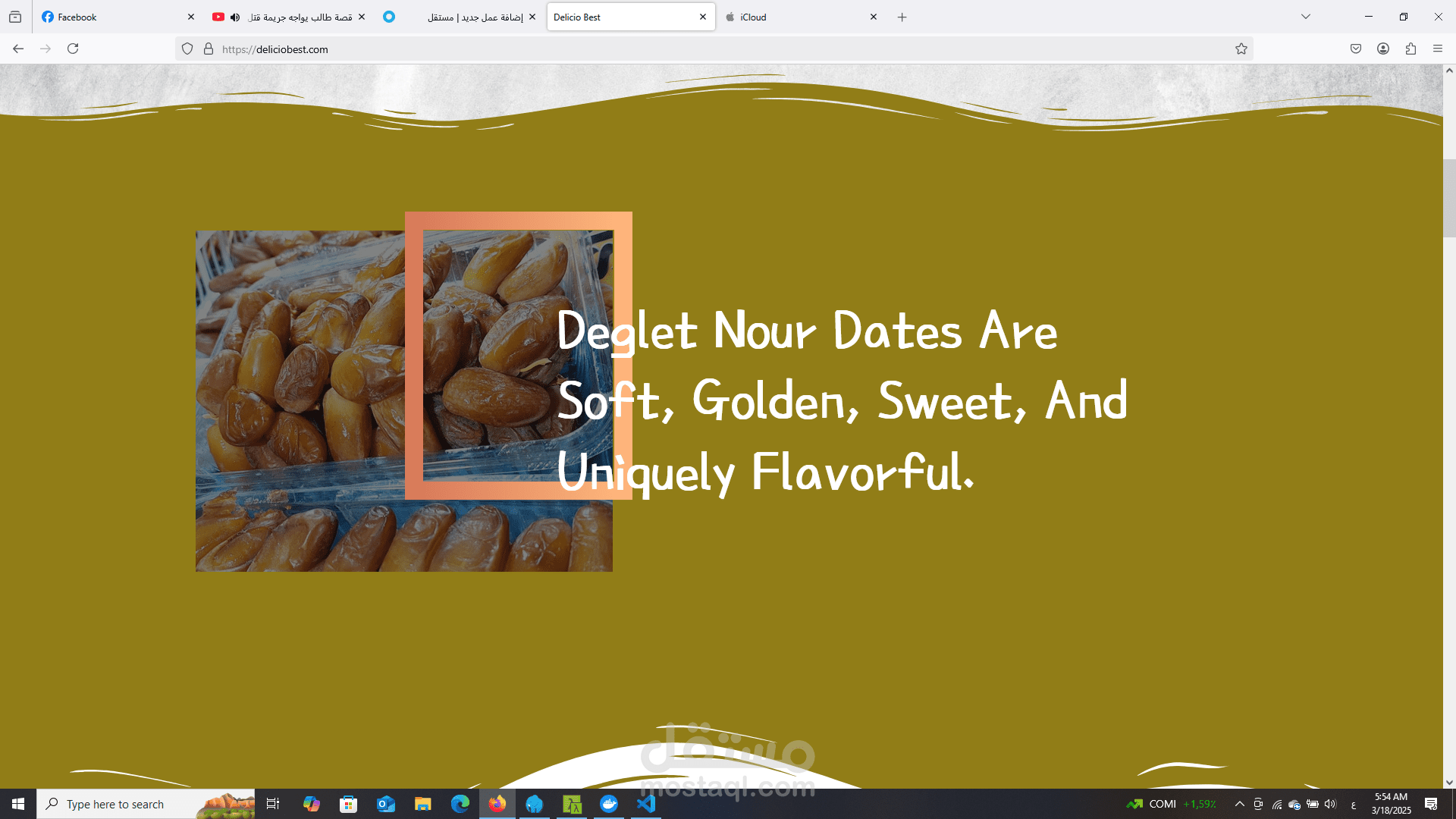Mute the playing YouTube tab audio
Viewport: 1456px width, 819px height.
[235, 17]
